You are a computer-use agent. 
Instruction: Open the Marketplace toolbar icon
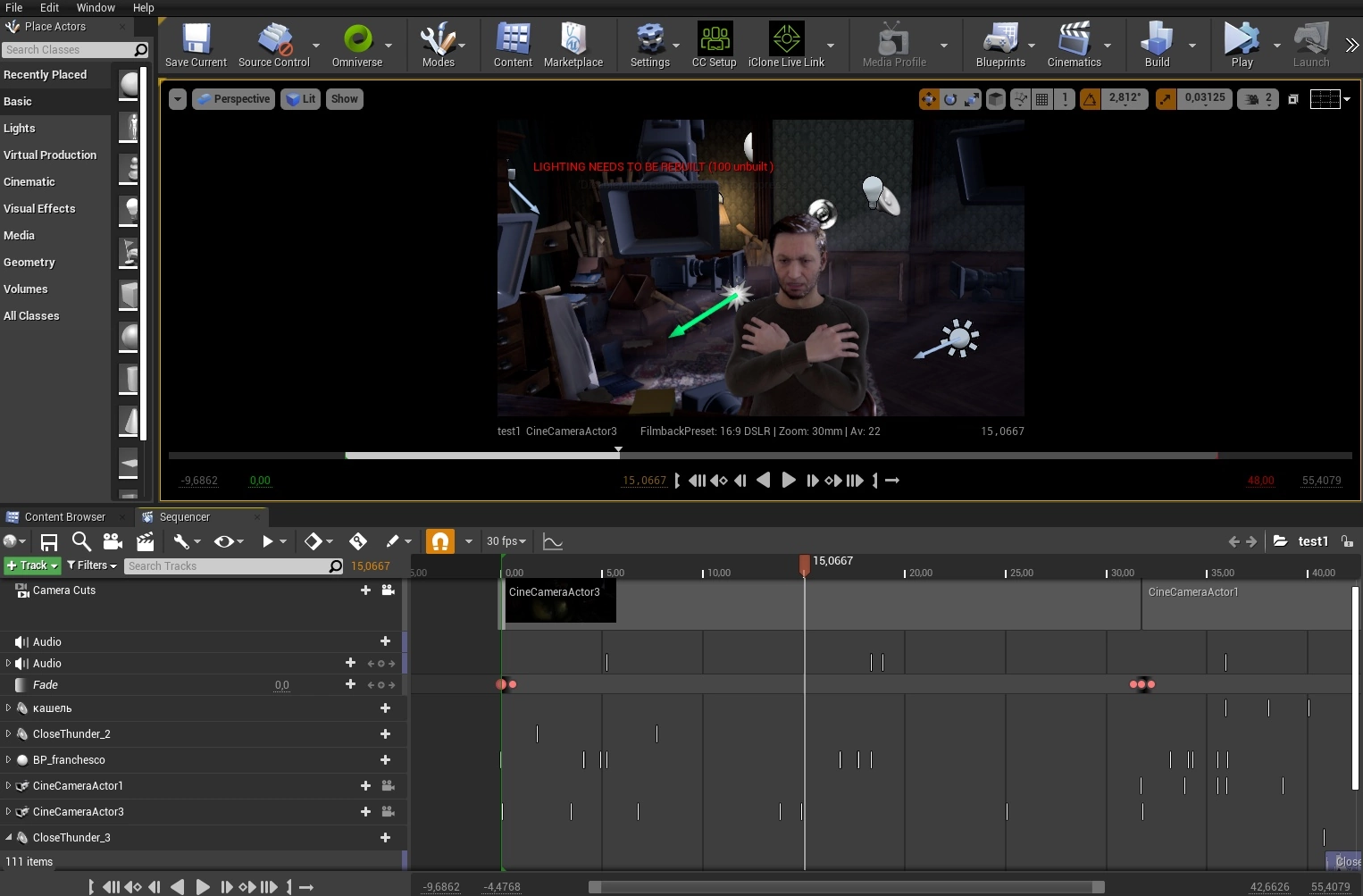coord(573,45)
